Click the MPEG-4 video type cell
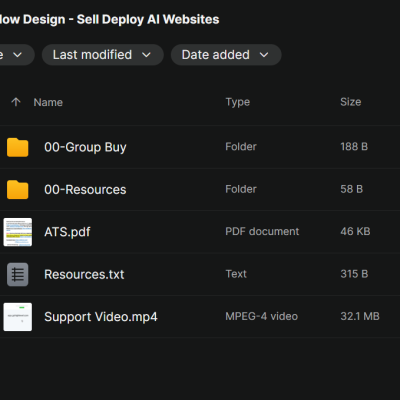 262,316
